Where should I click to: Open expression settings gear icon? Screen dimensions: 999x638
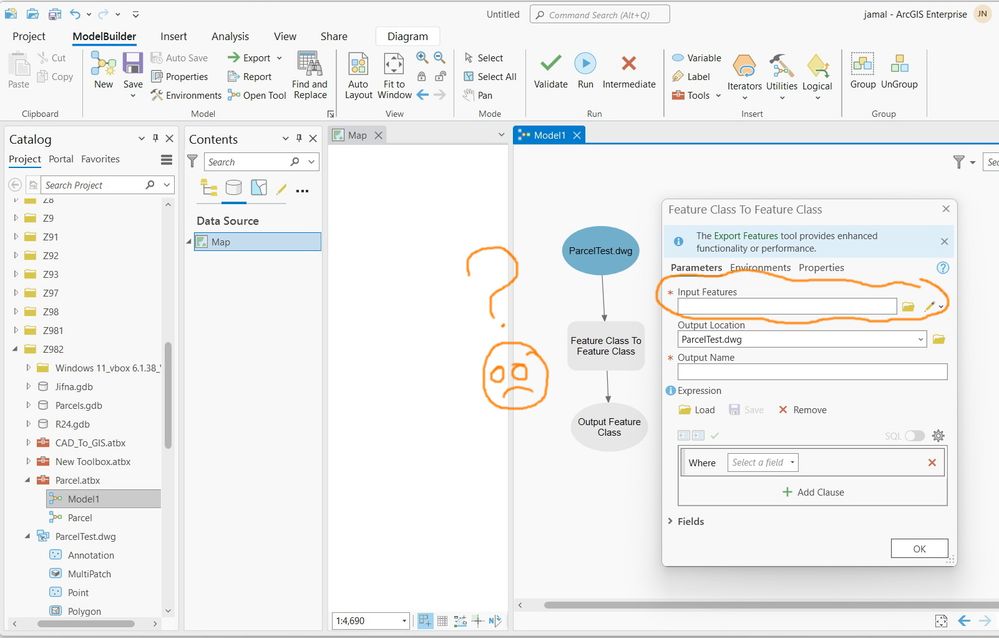pyautogui.click(x=938, y=436)
